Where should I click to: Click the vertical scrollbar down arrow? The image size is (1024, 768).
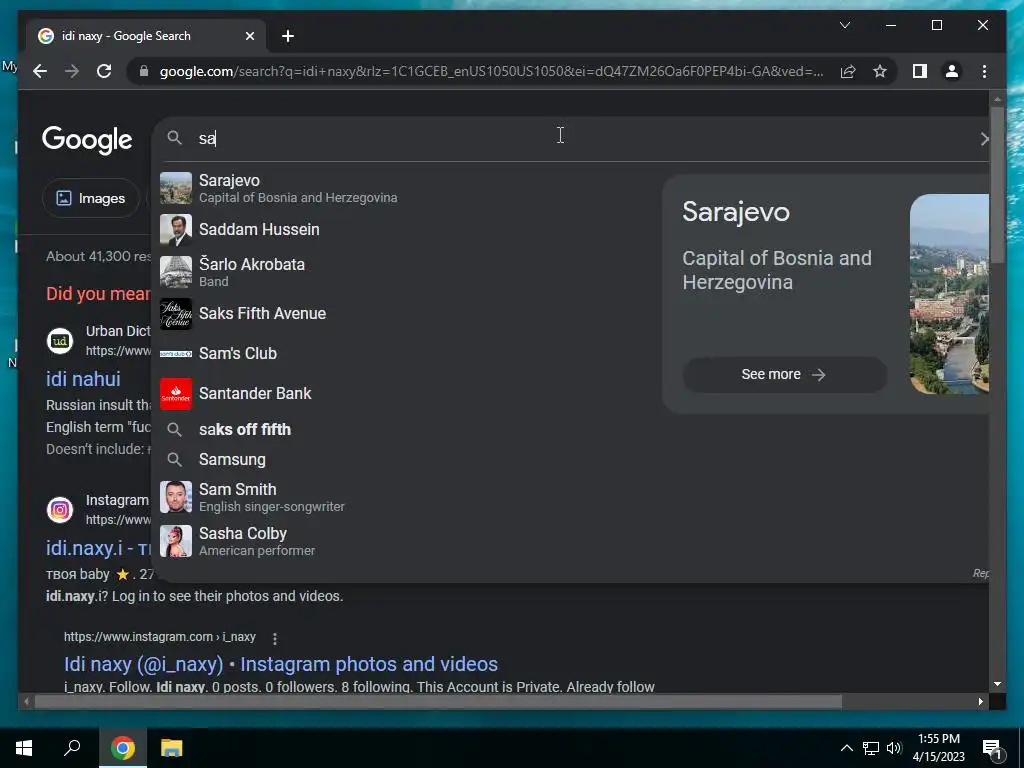point(997,684)
